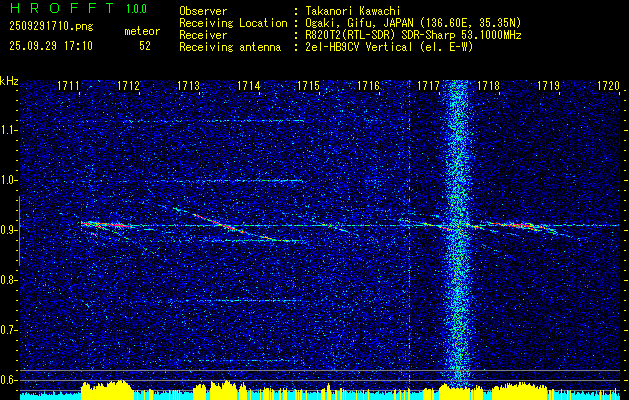Click the 1717 time marker
629x400 pixels.
click(x=428, y=86)
